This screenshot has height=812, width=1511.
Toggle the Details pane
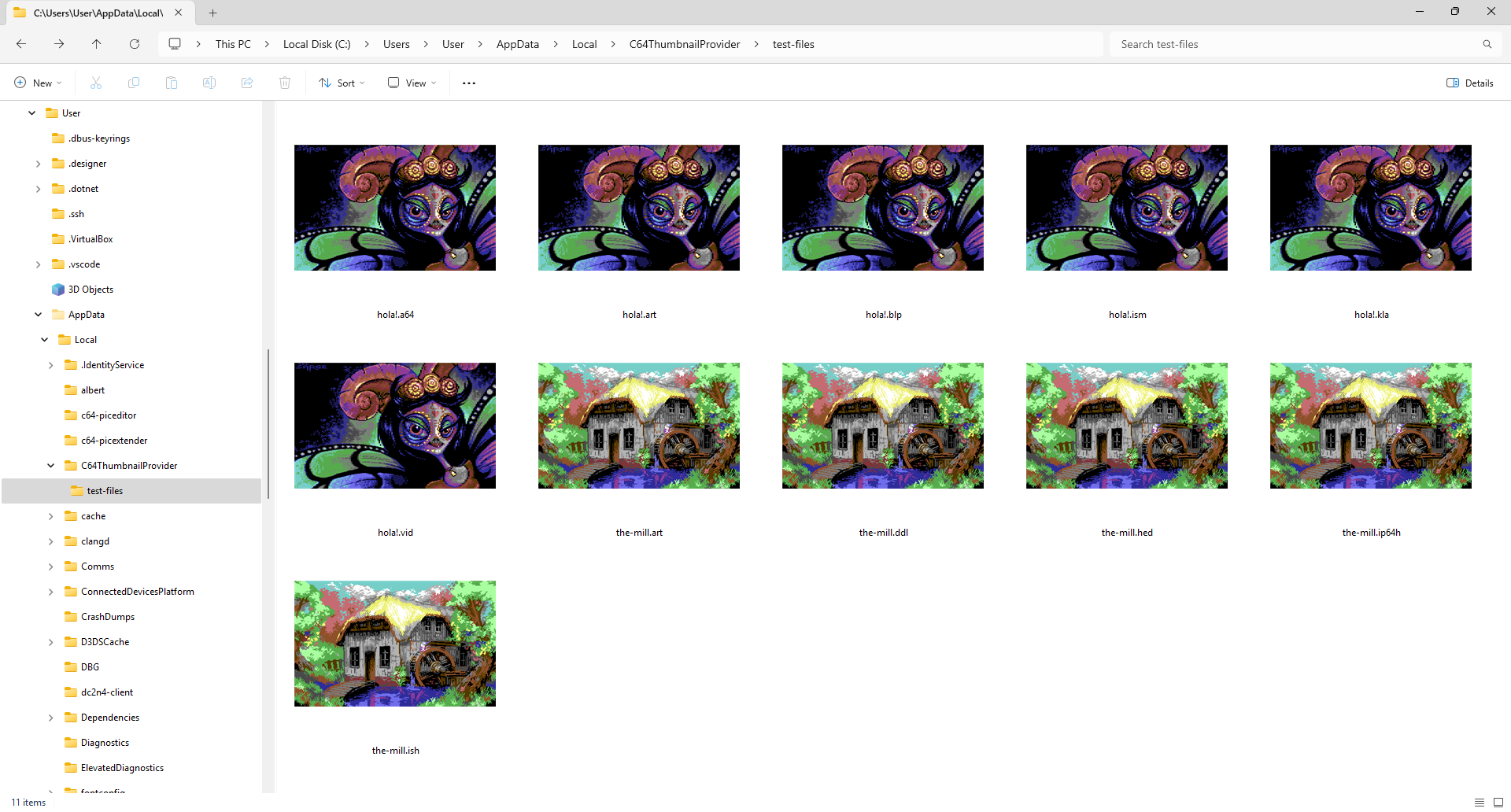1470,83
